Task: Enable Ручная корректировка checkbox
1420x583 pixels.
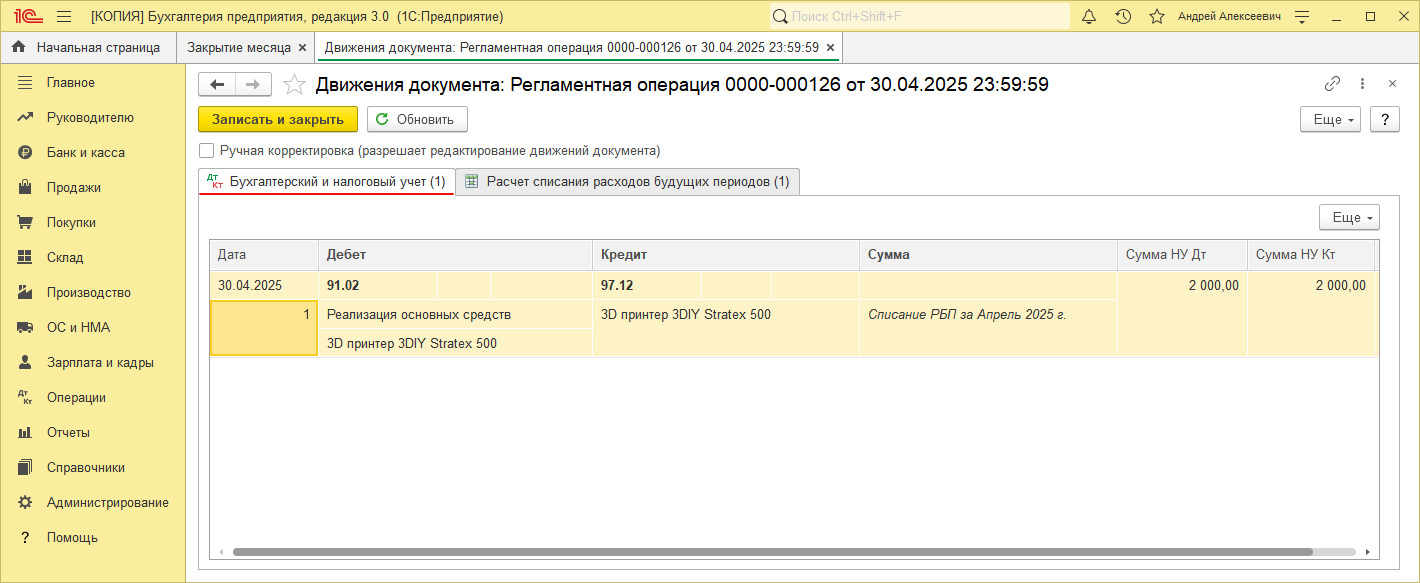Action: click(x=207, y=150)
